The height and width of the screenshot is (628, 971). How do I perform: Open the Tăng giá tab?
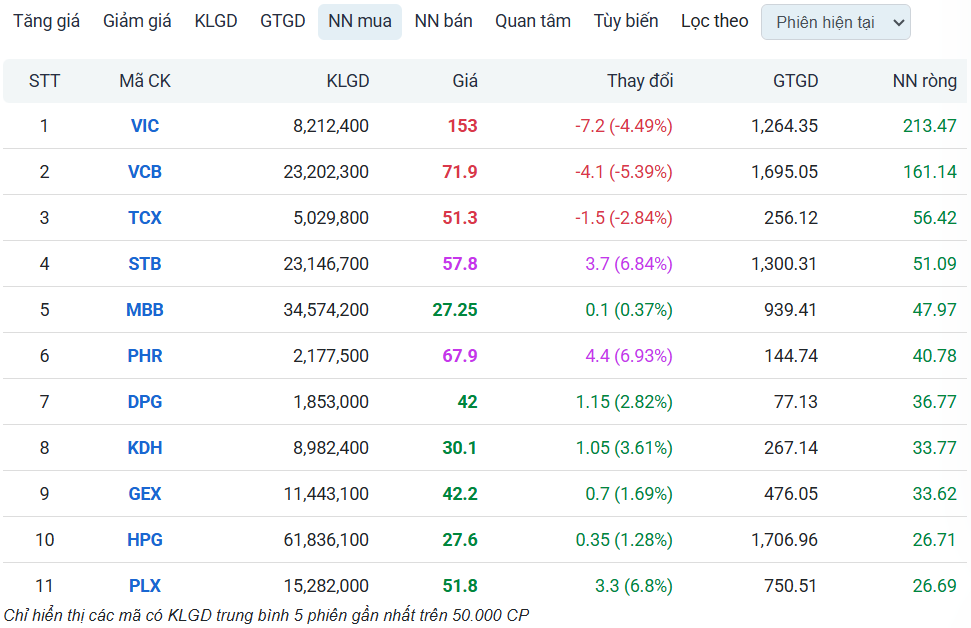click(46, 21)
